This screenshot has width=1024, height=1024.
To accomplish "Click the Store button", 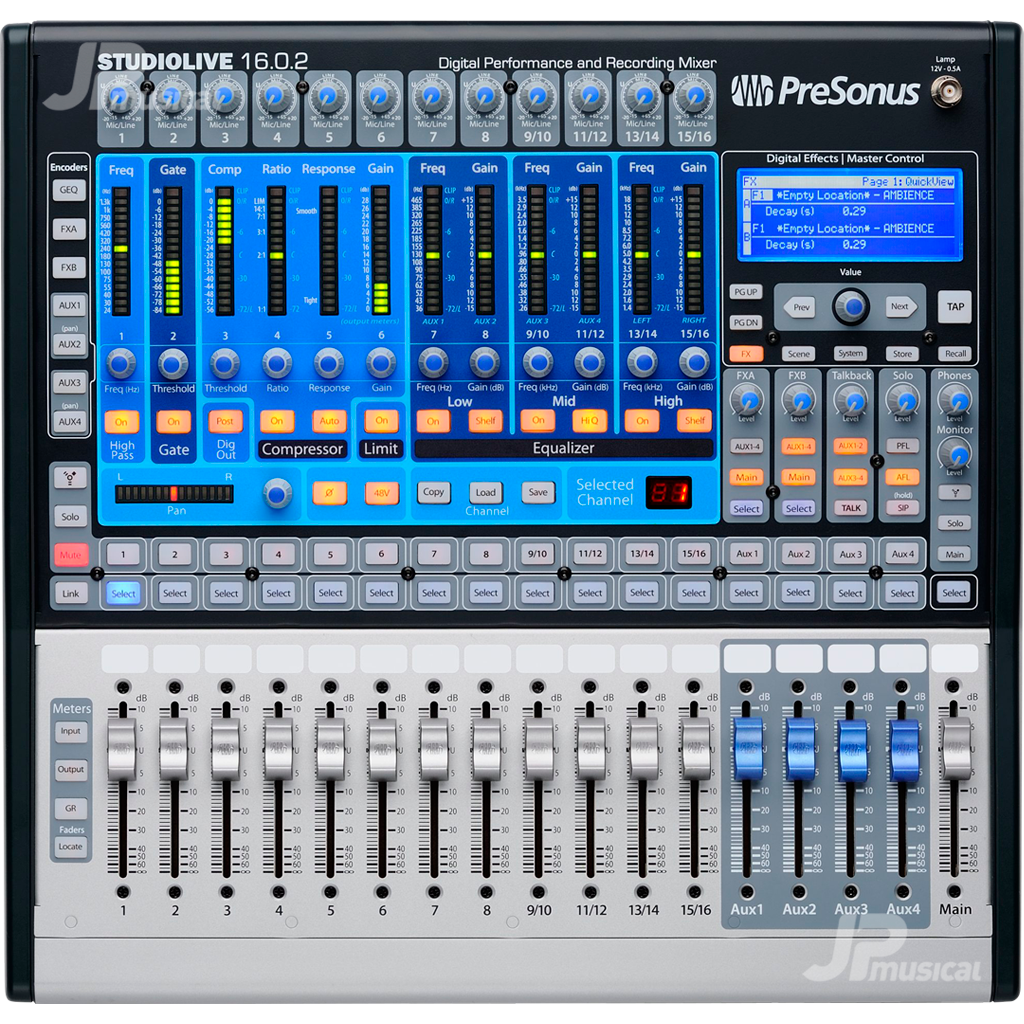I will (x=903, y=354).
